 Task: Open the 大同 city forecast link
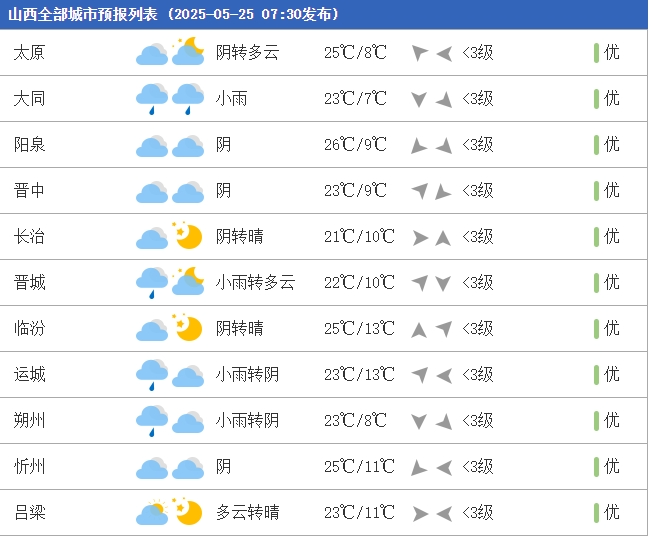(x=29, y=99)
